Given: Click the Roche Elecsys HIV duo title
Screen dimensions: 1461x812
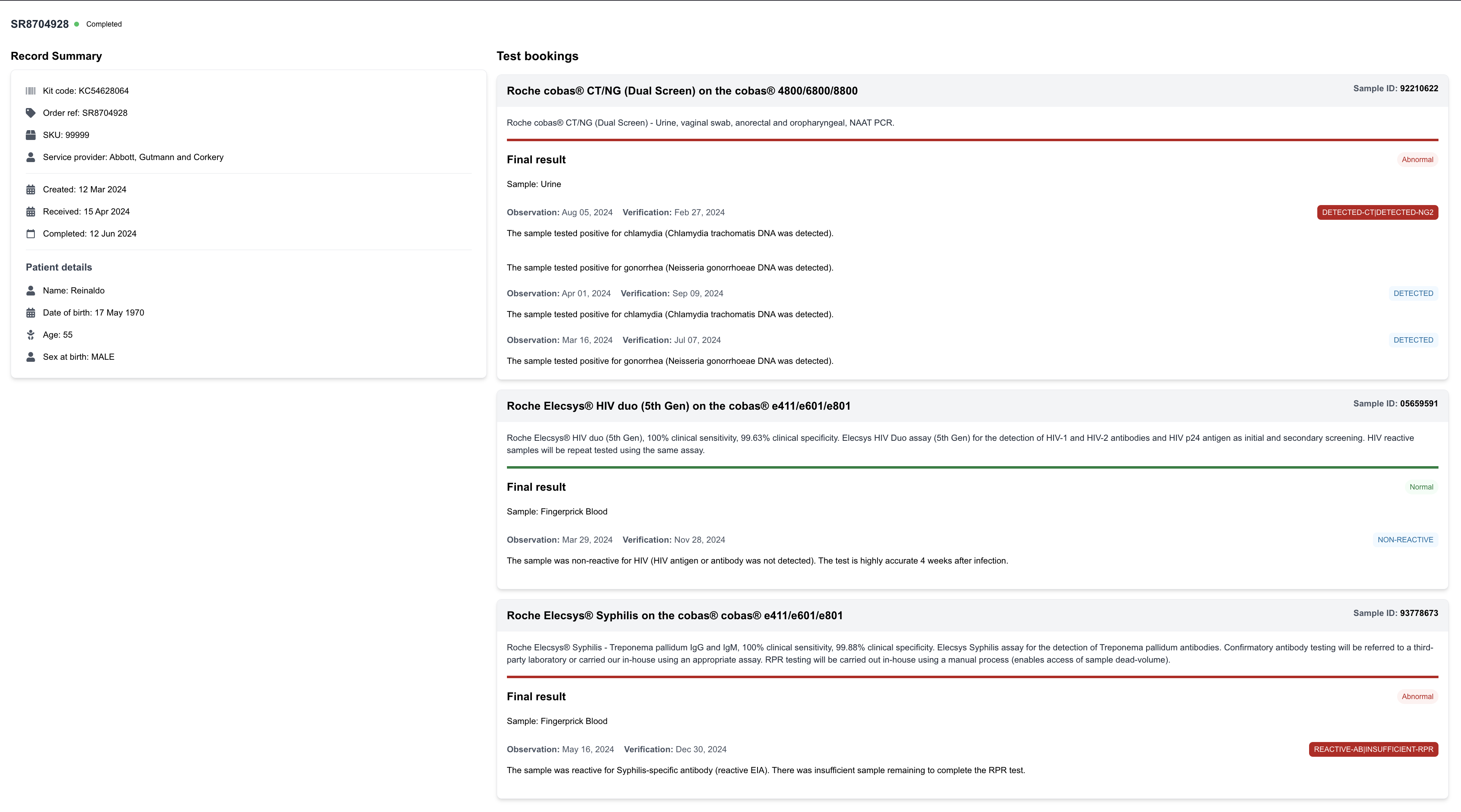Looking at the screenshot, I should point(679,406).
